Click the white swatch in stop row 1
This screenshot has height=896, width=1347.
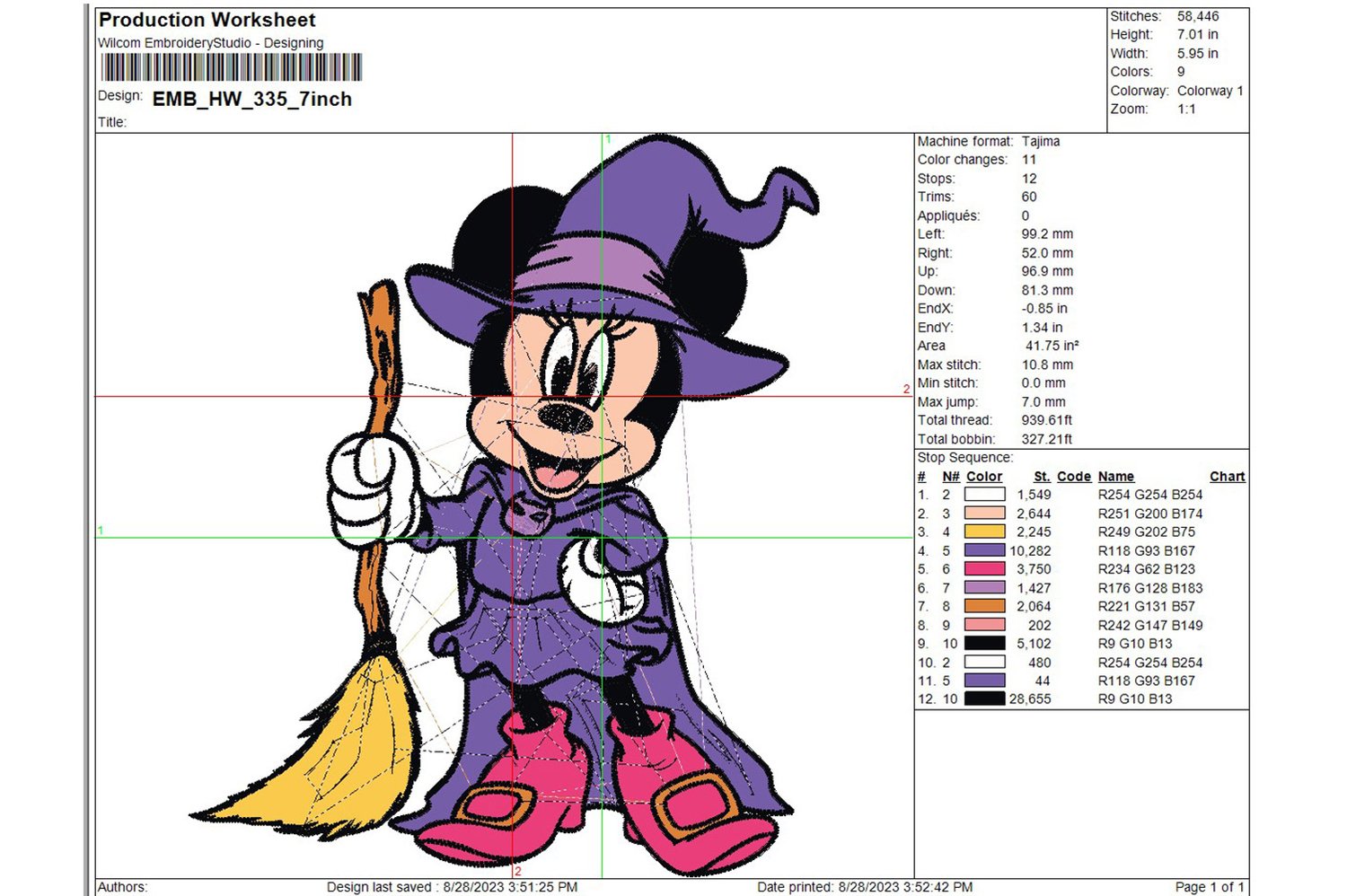coord(984,495)
